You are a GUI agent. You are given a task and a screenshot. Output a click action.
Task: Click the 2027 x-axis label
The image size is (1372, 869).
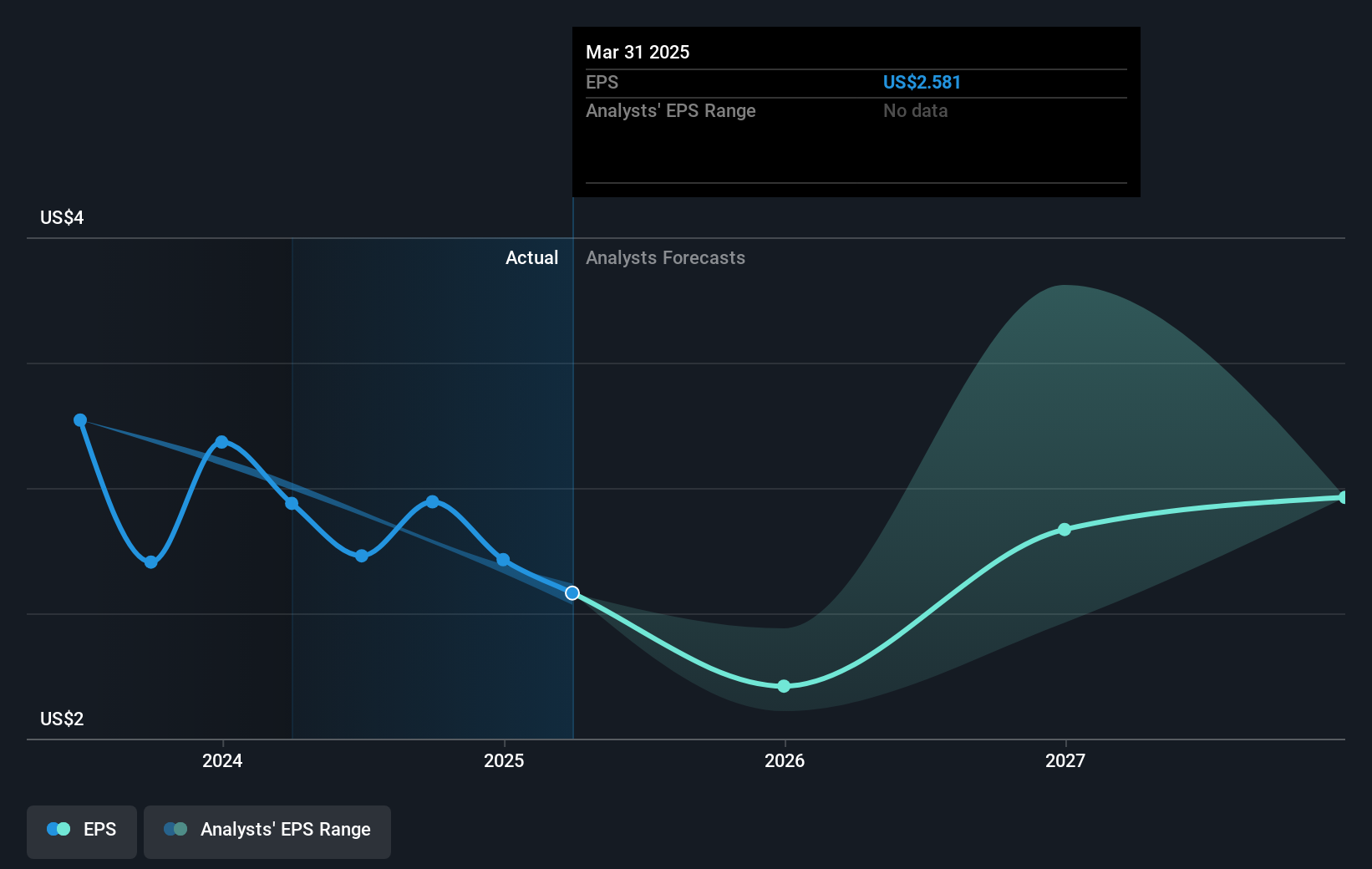(x=1065, y=760)
